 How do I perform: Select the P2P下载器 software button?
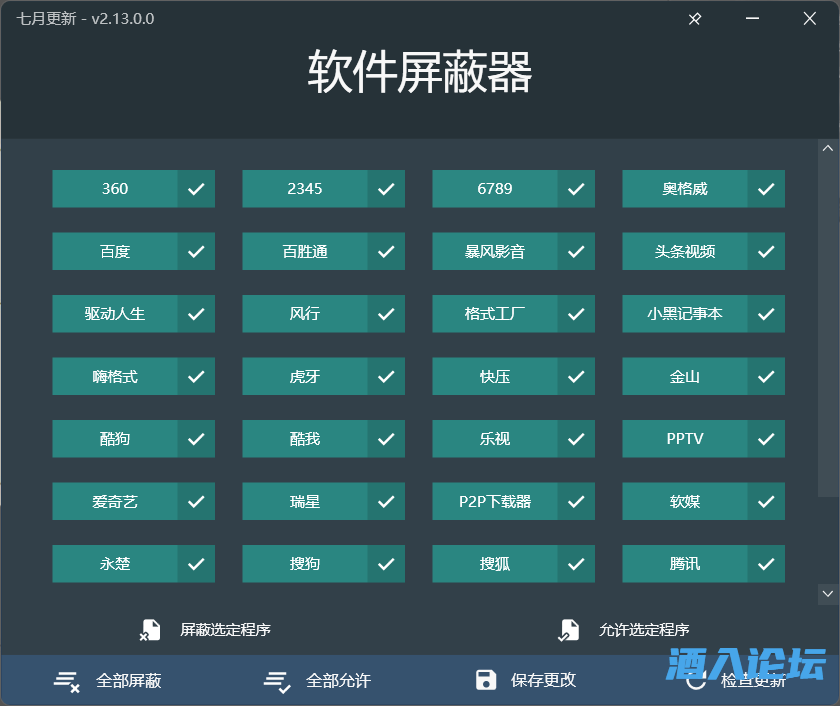(x=495, y=501)
